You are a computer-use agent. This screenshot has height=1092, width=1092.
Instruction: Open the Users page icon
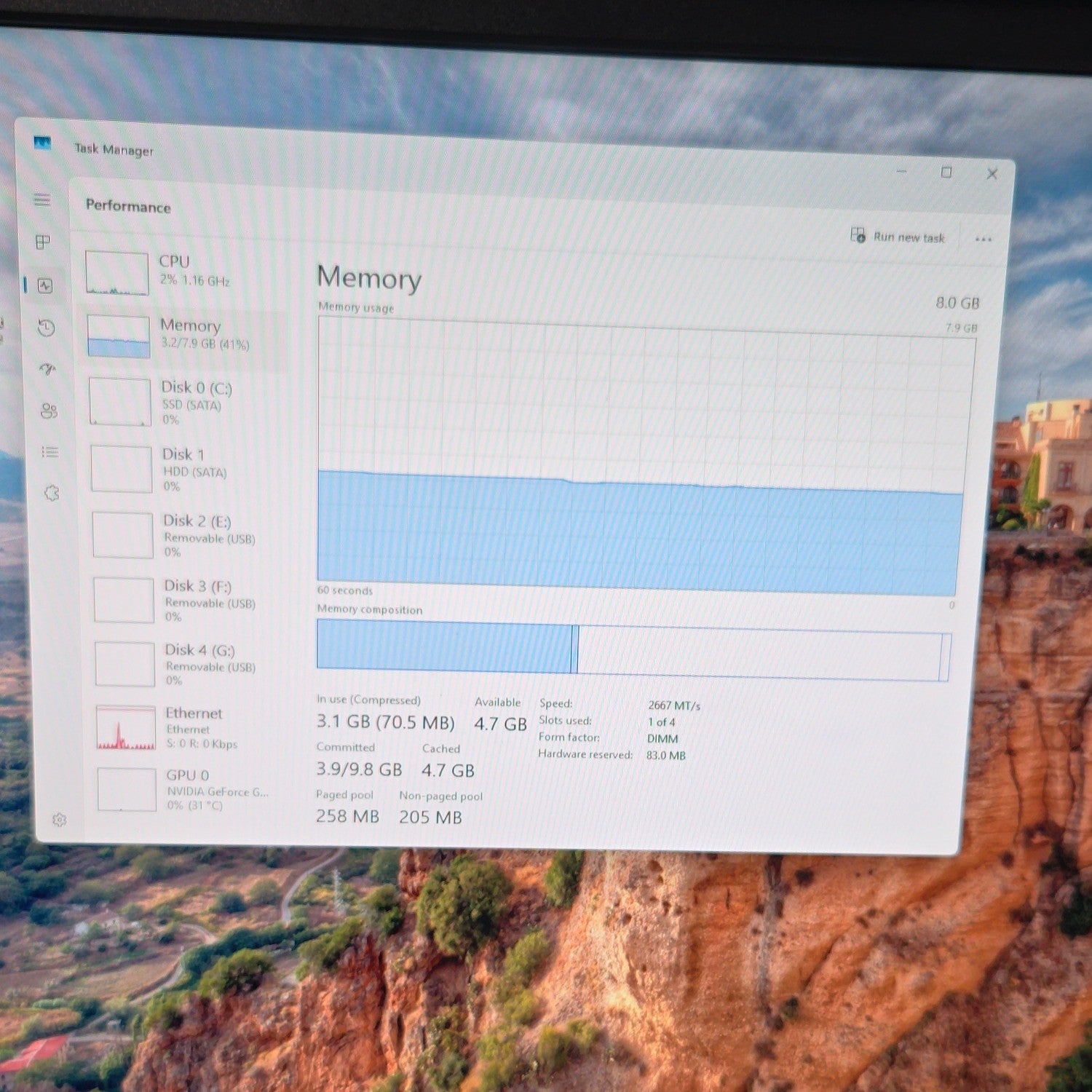click(x=49, y=411)
